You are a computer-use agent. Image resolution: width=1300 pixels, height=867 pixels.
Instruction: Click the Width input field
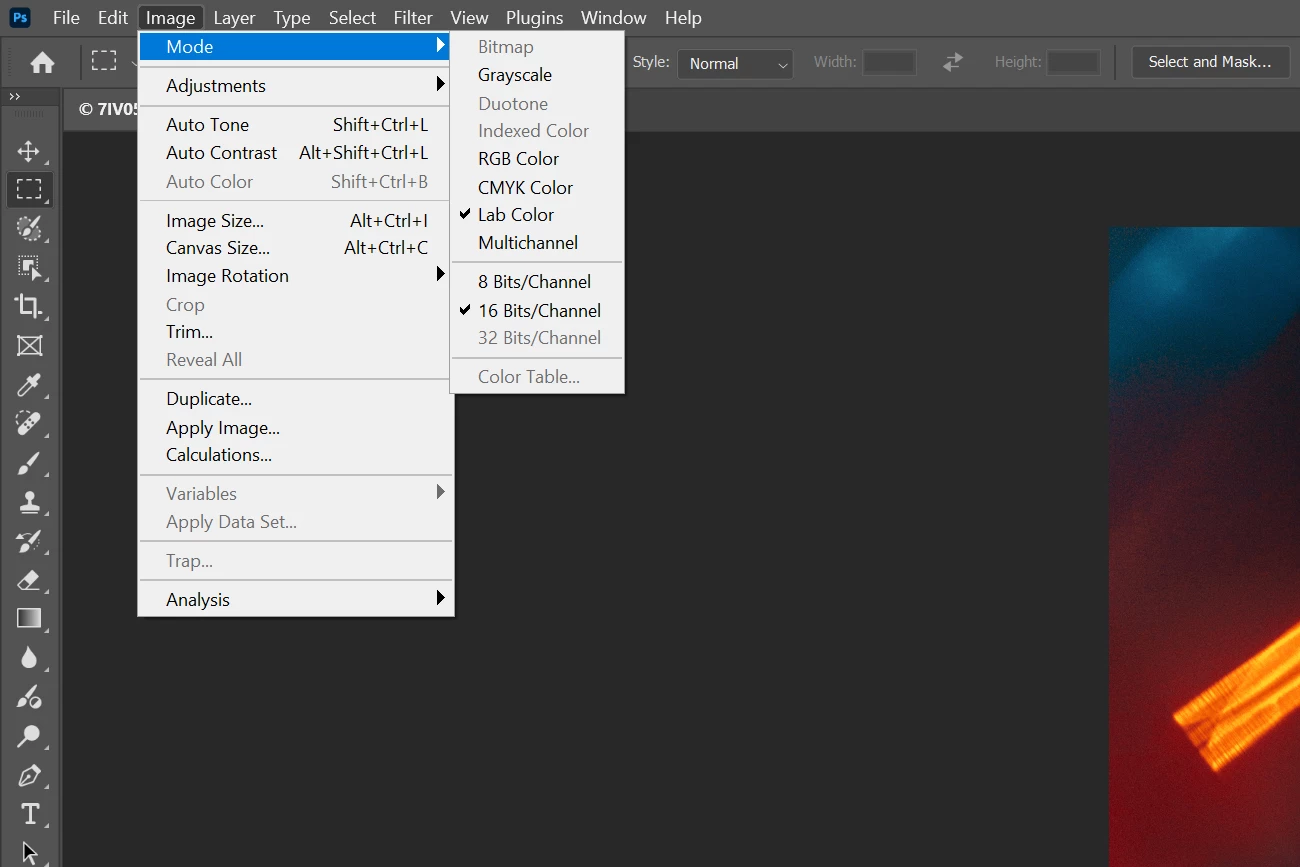point(890,62)
